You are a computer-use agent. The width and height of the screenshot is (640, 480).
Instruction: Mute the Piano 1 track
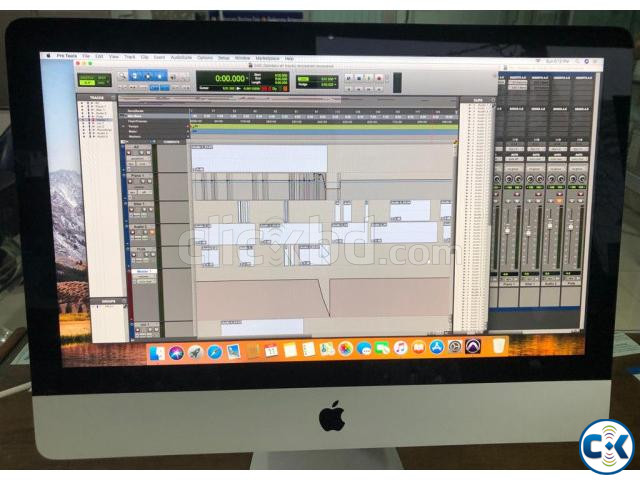150,181
